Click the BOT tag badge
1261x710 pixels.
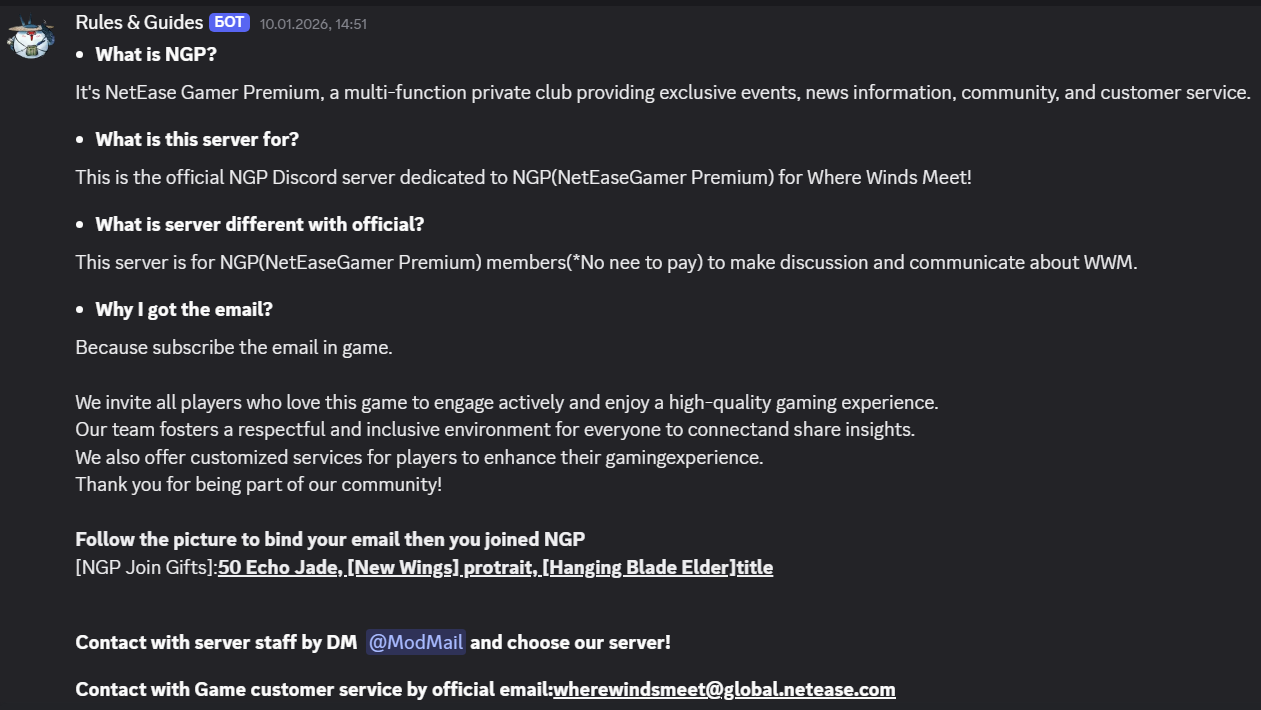click(229, 23)
